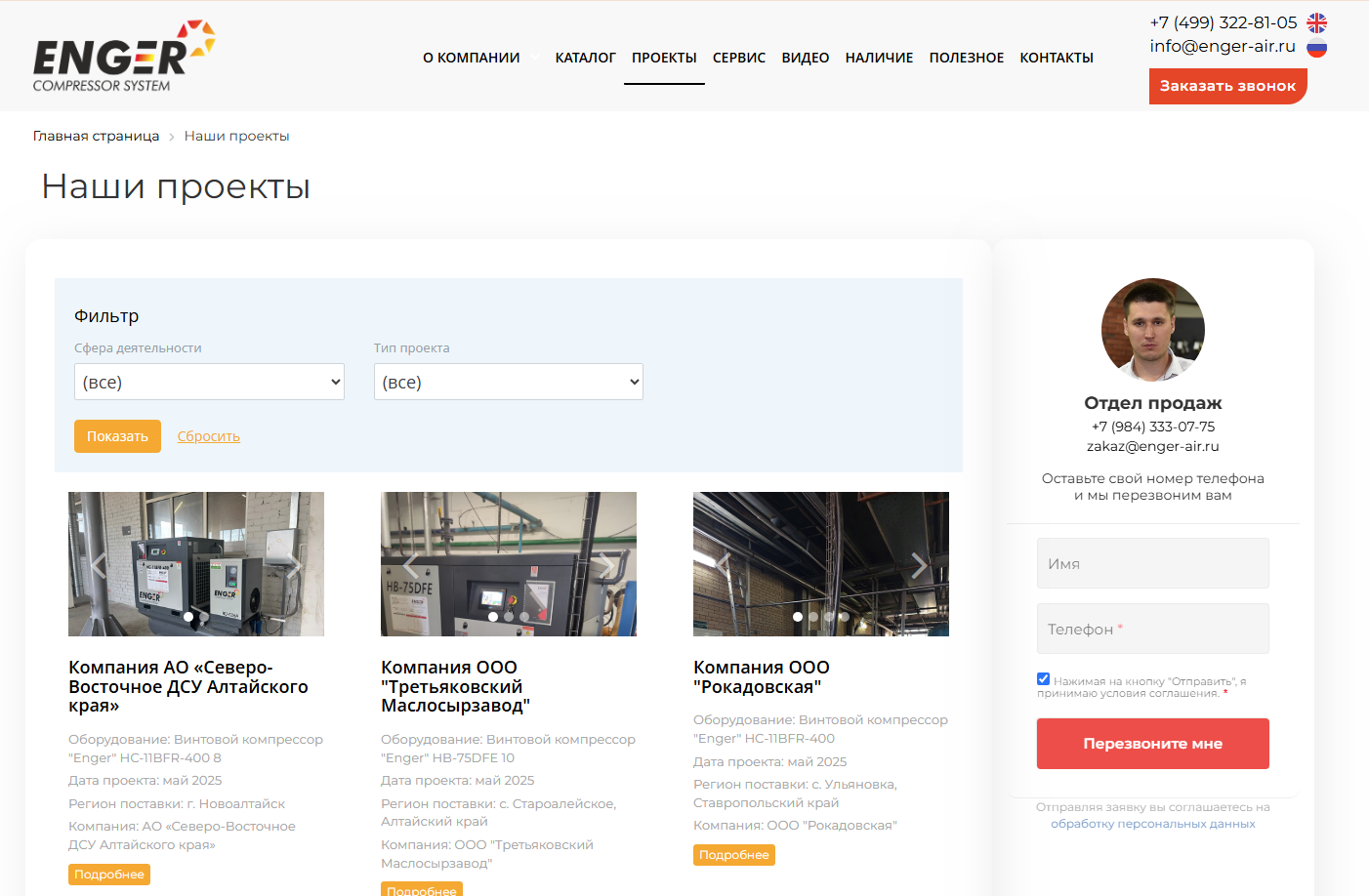The height and width of the screenshot is (896, 1369).
Task: Select third slide dot on Третьяковский Маслосырзавод photo
Action: point(524,617)
